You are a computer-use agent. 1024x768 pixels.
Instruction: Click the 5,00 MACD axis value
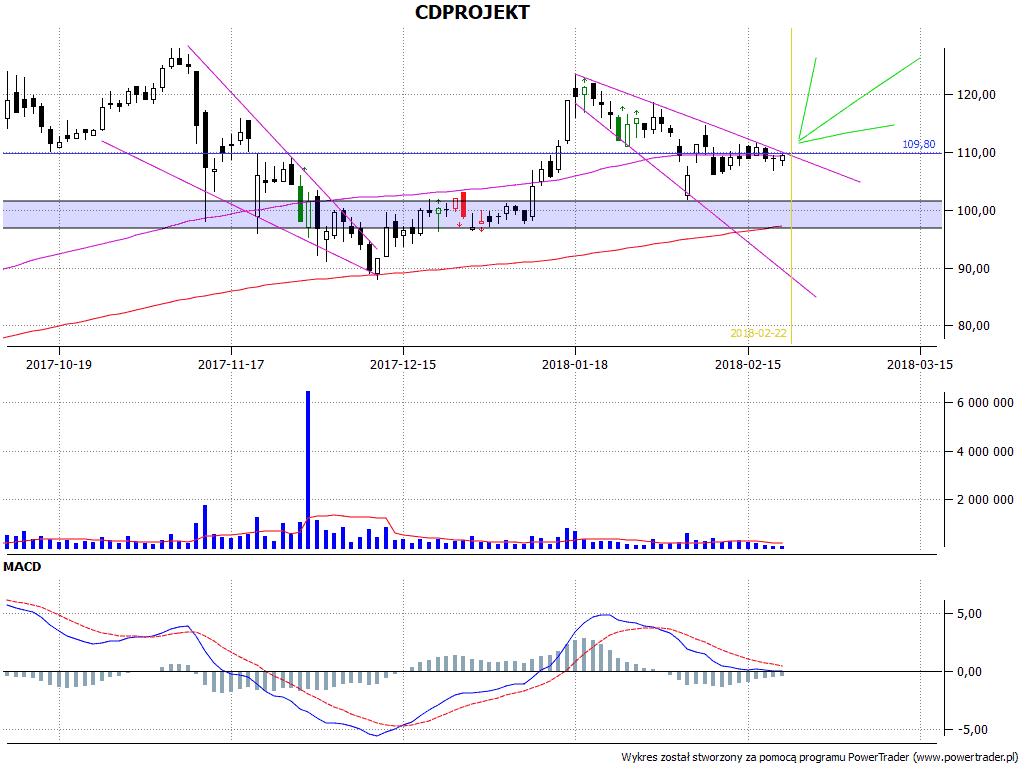tap(969, 614)
